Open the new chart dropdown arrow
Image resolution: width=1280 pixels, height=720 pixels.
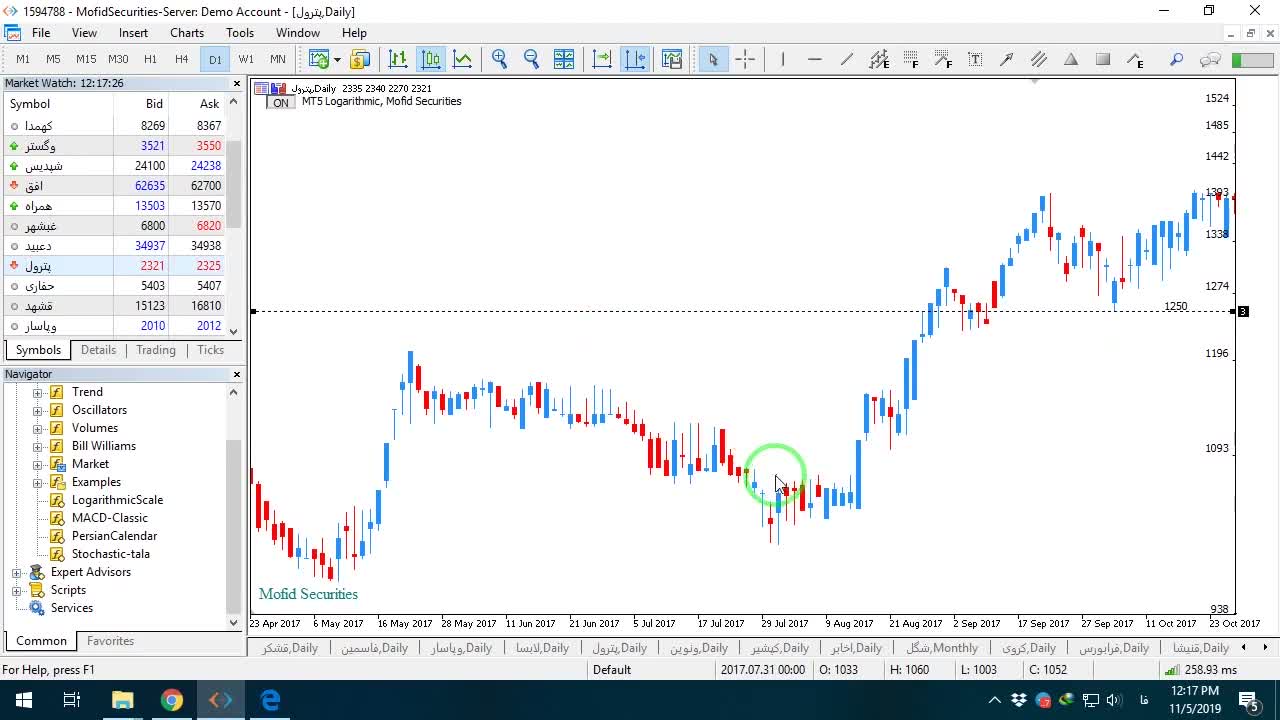(337, 59)
